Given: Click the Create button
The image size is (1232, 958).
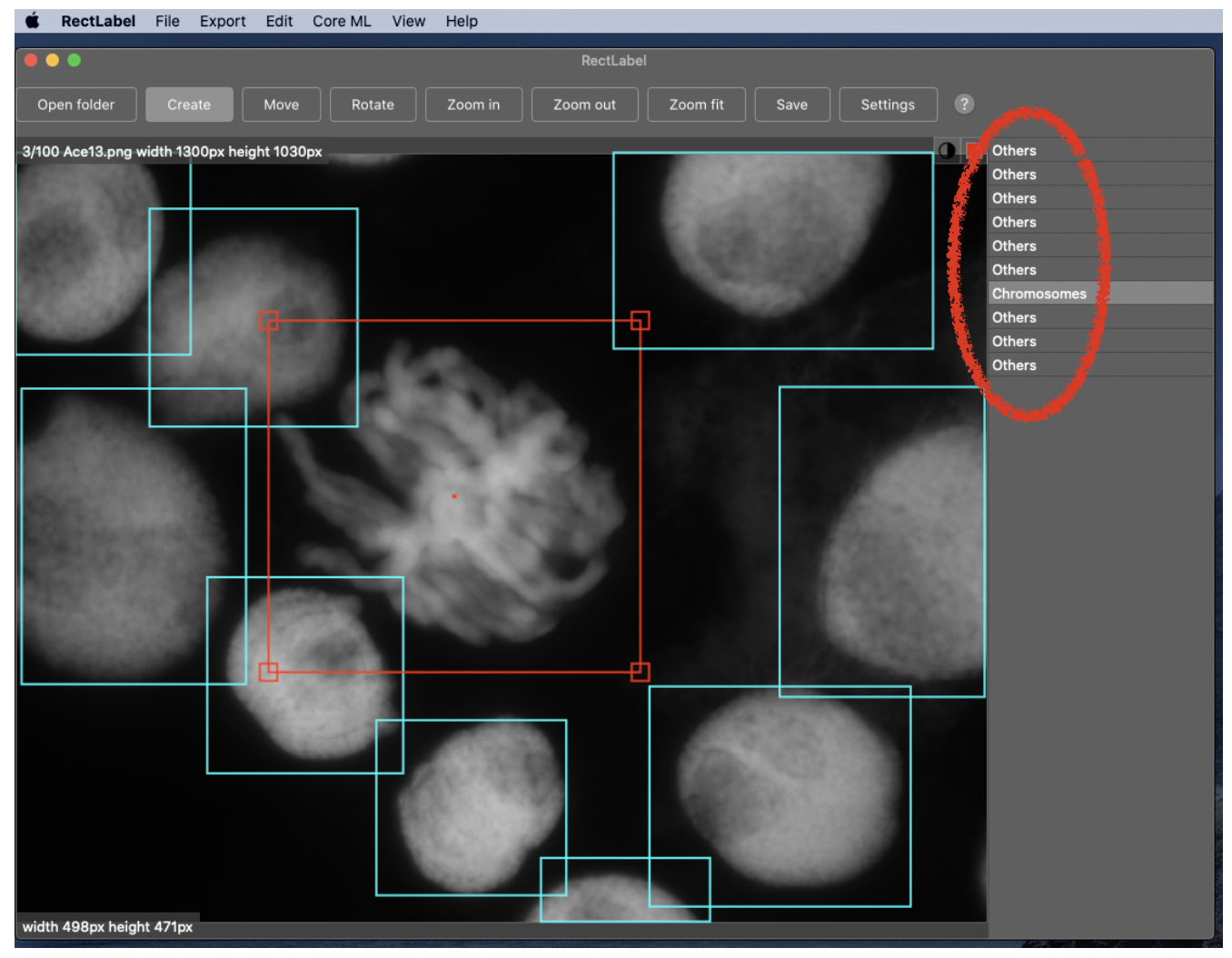Looking at the screenshot, I should tap(189, 105).
